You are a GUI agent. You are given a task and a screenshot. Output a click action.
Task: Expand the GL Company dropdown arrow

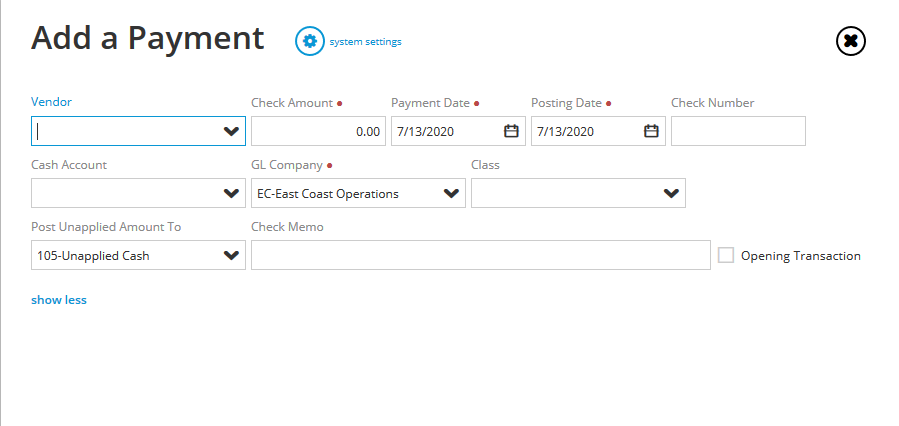(x=451, y=193)
